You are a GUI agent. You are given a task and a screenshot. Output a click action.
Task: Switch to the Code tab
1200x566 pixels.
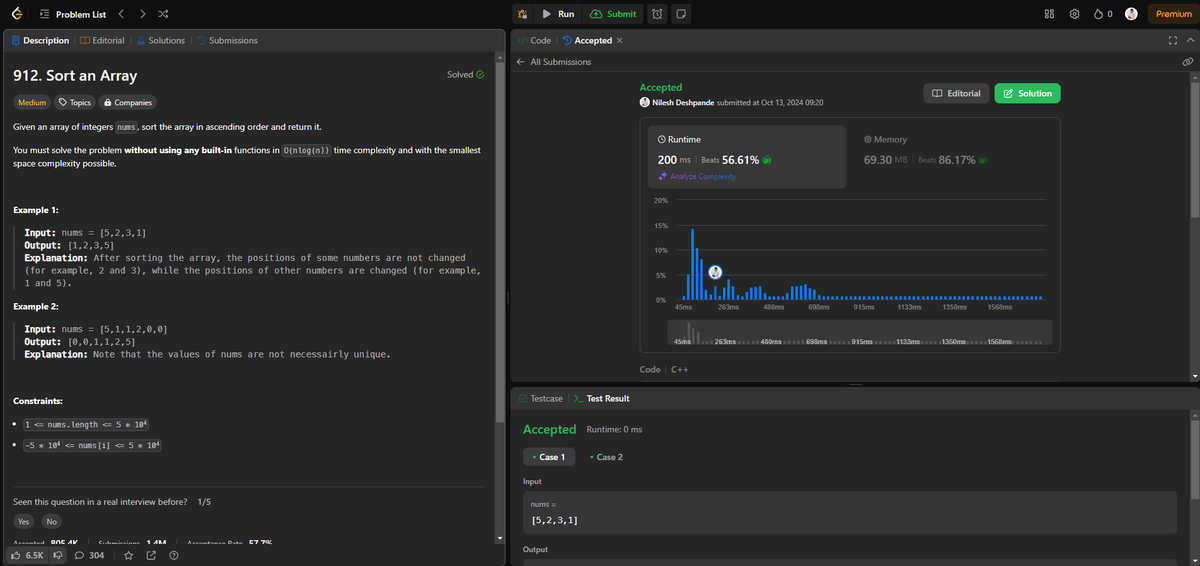534,40
